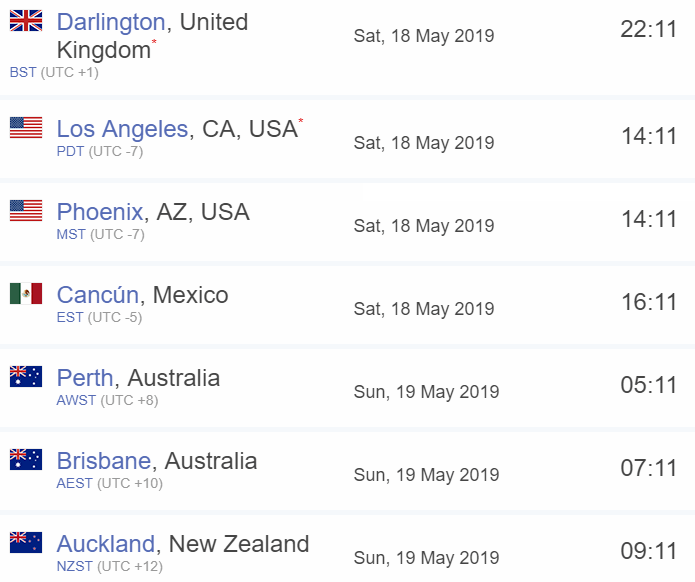This screenshot has height=582, width=695.
Task: Open the Brisbane city link
Action: coord(104,461)
